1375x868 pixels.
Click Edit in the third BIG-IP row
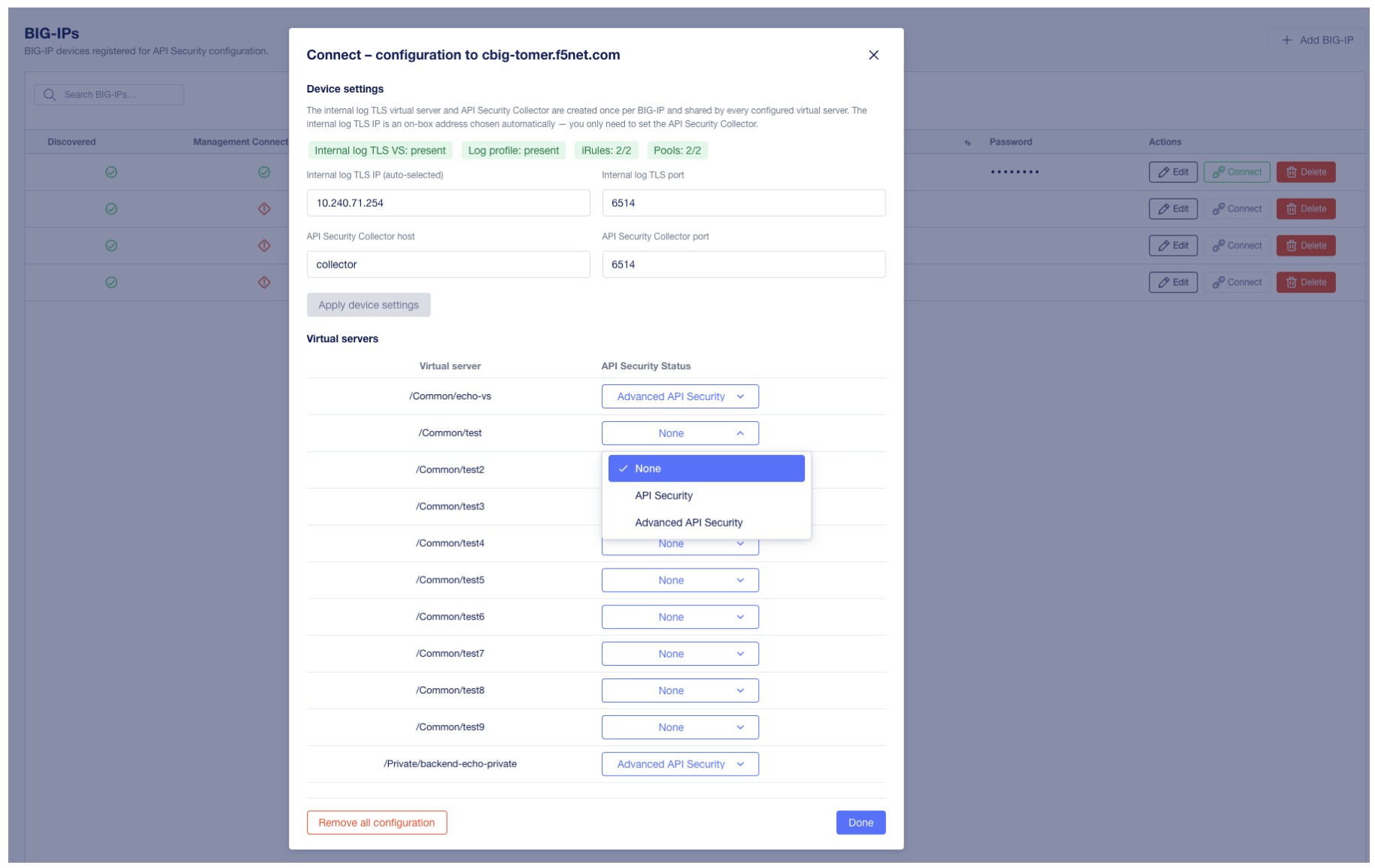pyautogui.click(x=1173, y=246)
